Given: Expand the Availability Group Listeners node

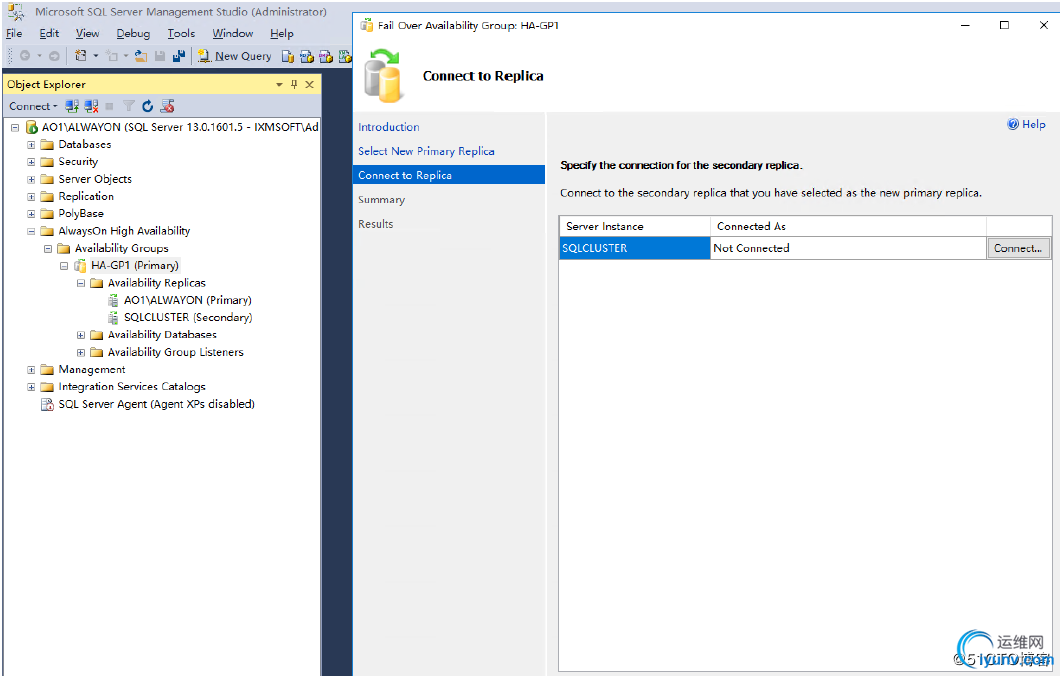Looking at the screenshot, I should click(81, 352).
